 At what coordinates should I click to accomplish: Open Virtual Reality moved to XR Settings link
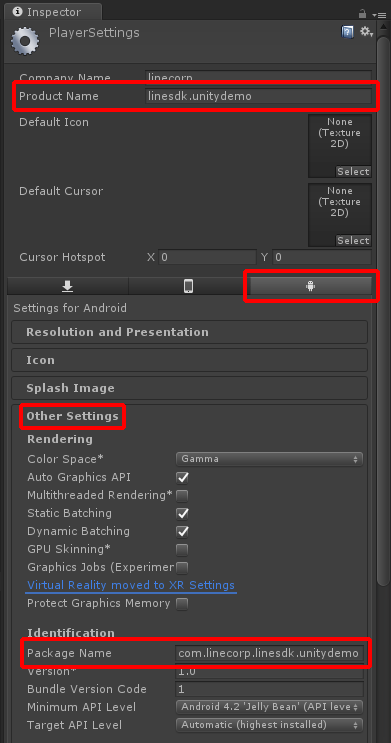coord(131,585)
